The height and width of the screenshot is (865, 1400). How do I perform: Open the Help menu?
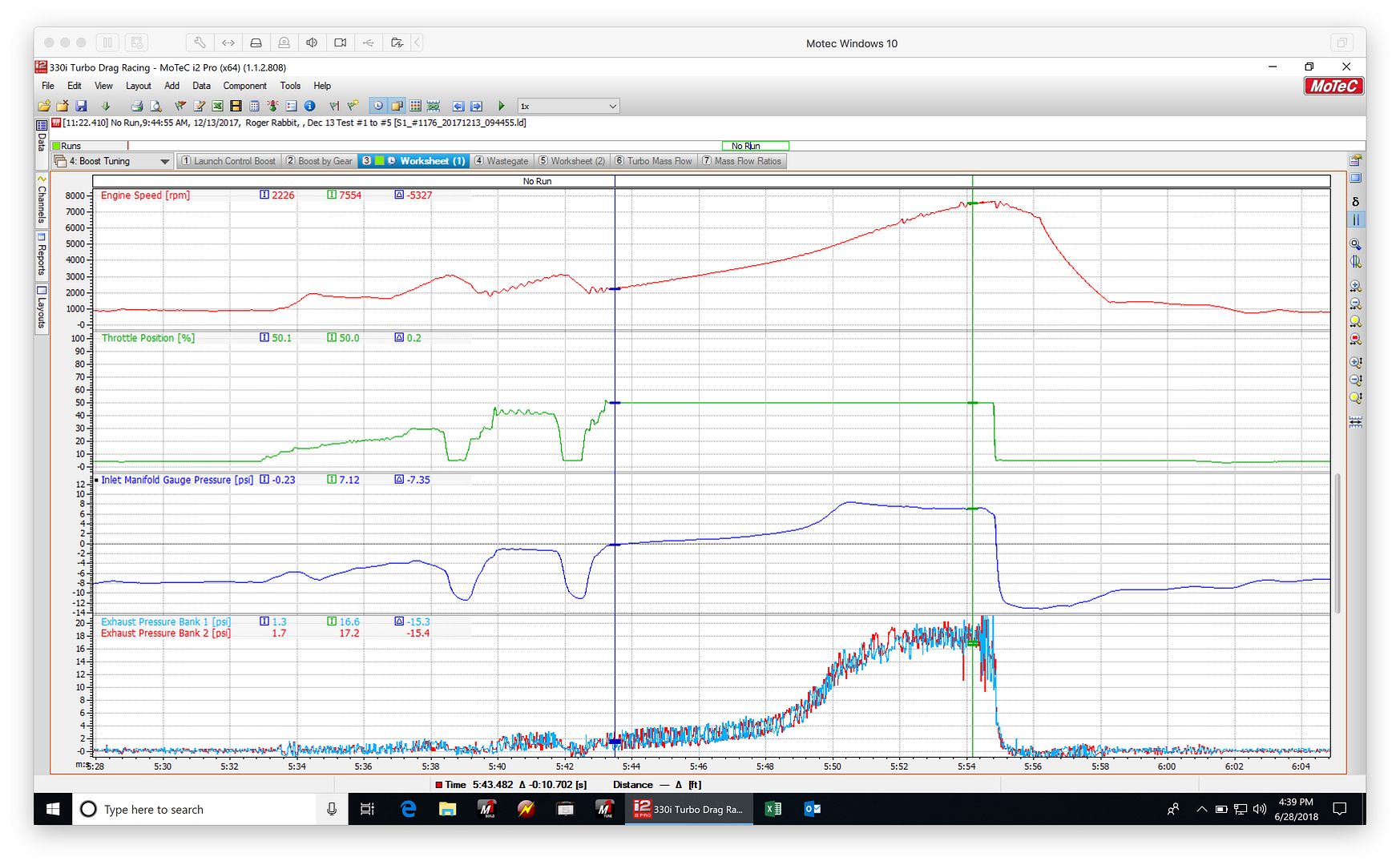pos(322,86)
